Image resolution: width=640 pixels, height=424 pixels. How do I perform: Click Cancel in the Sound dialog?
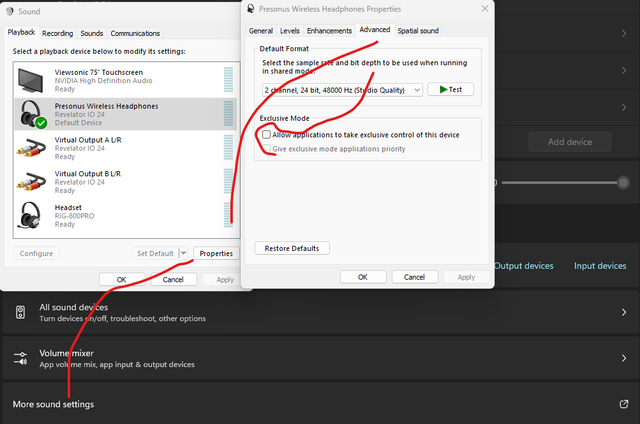[173, 279]
